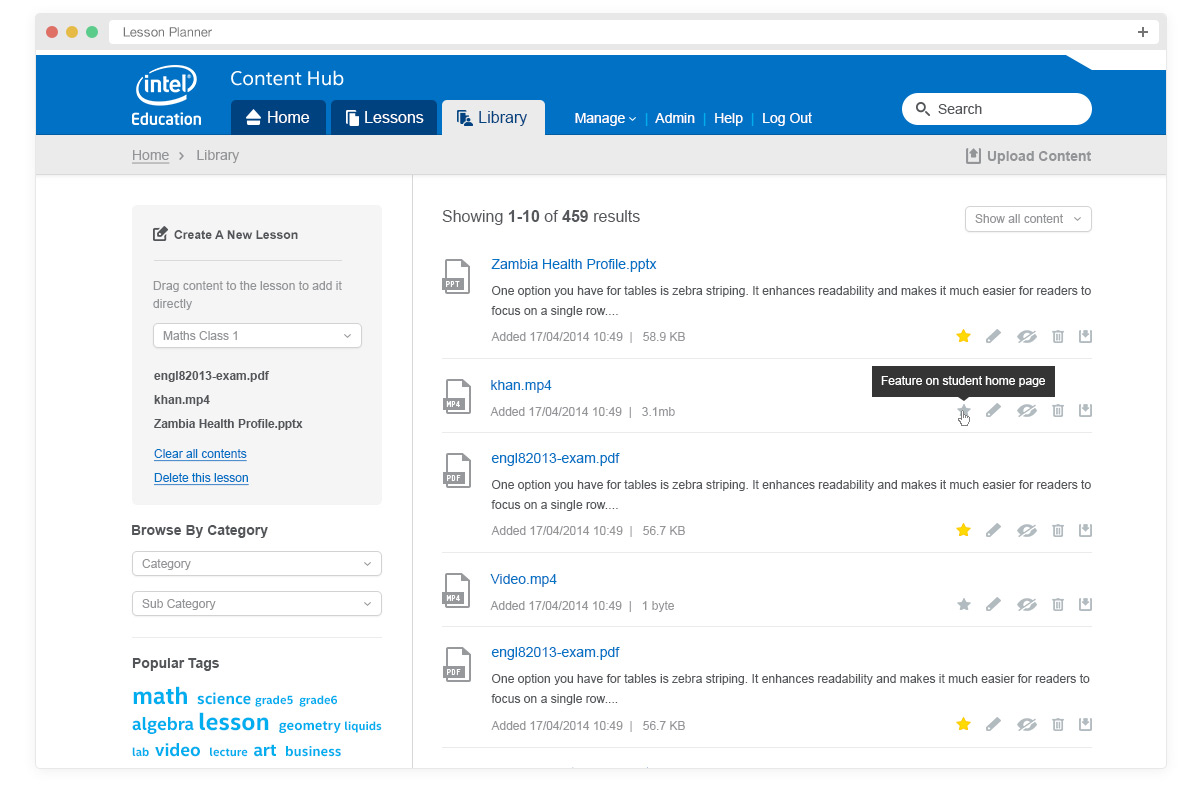
Task: Click the Upload Content icon
Action: 971,155
